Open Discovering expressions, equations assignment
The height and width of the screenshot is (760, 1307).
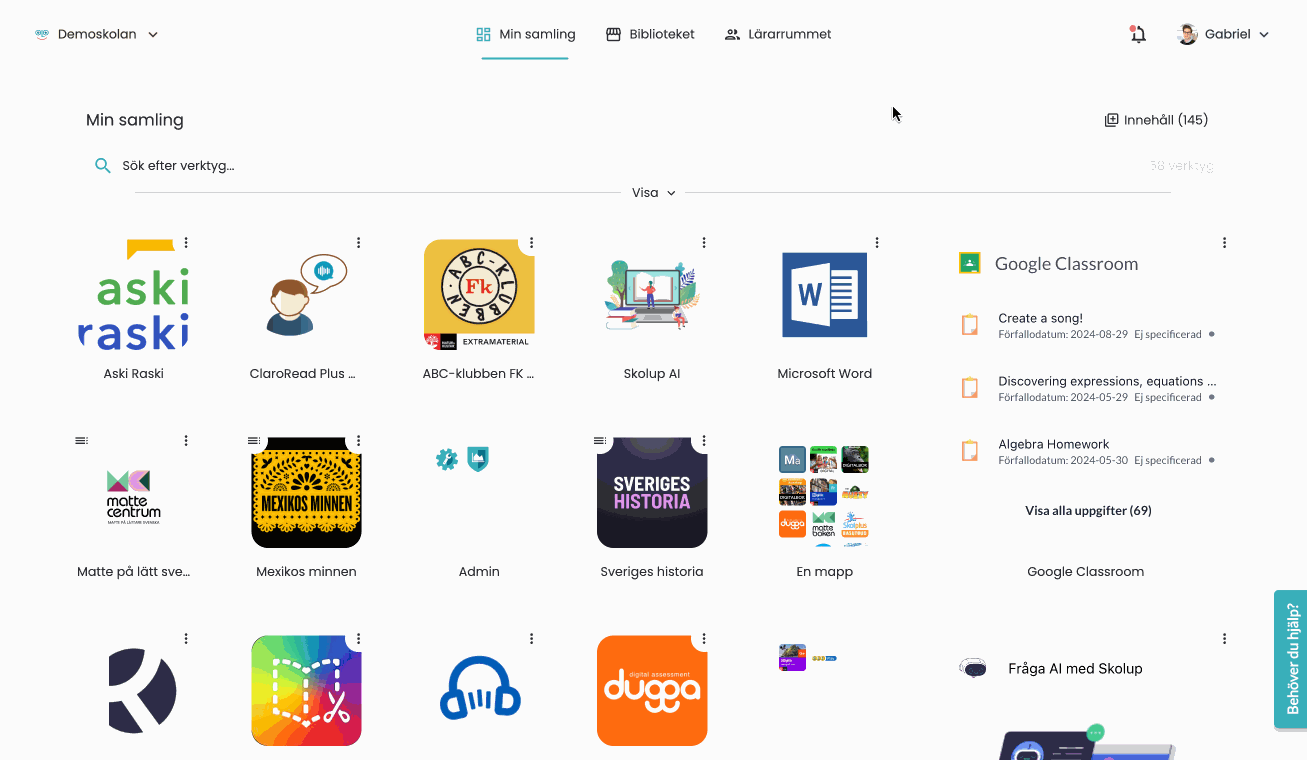point(1086,389)
